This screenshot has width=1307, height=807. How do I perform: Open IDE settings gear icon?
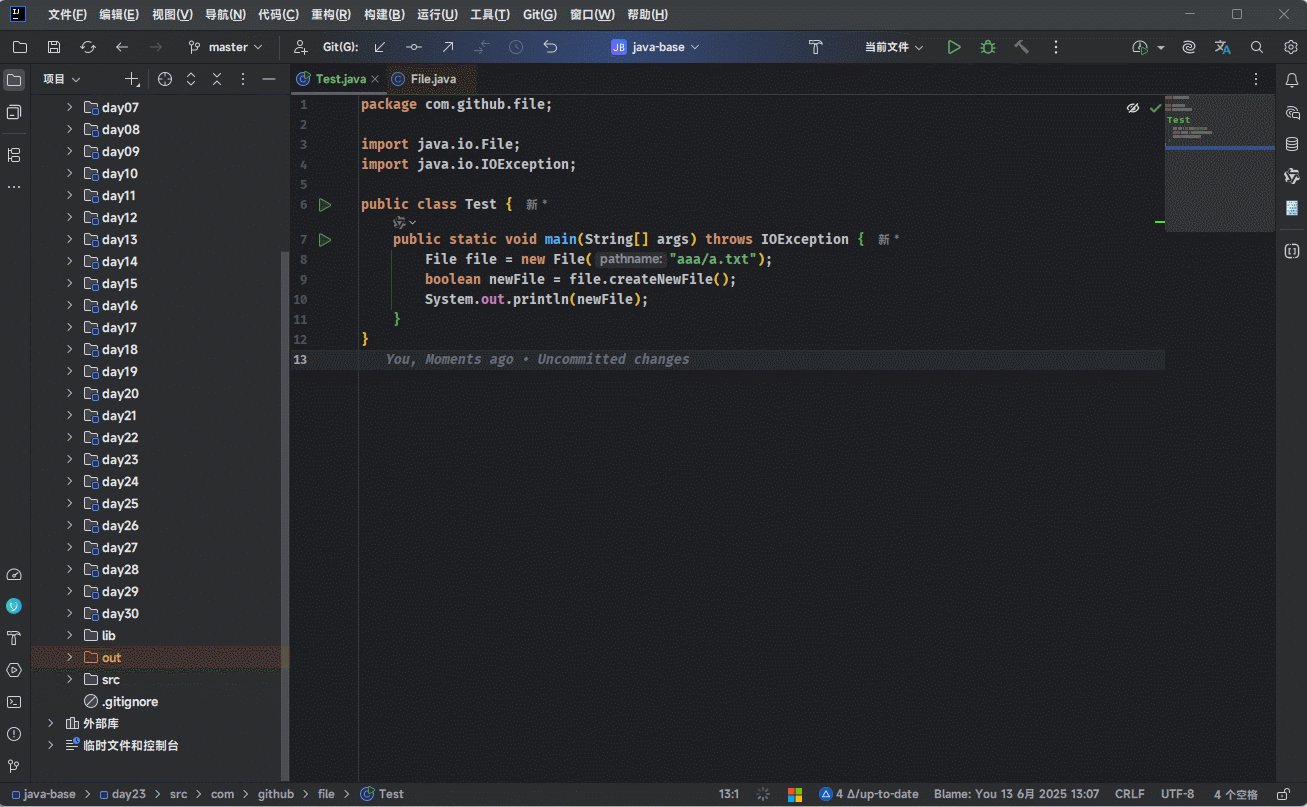coord(1290,47)
